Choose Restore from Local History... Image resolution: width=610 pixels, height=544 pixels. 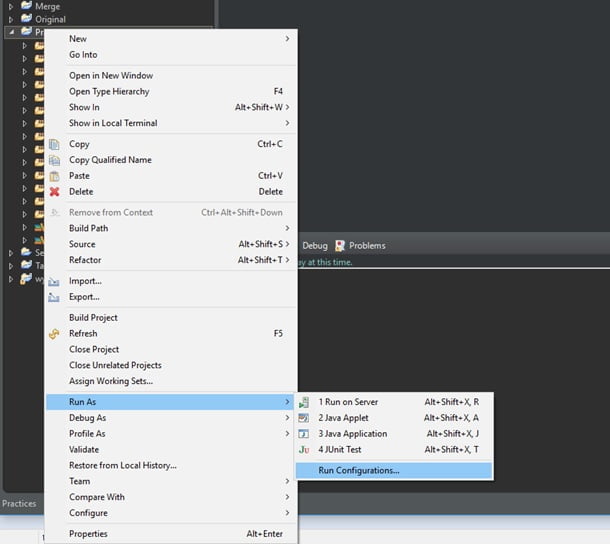[171, 465]
